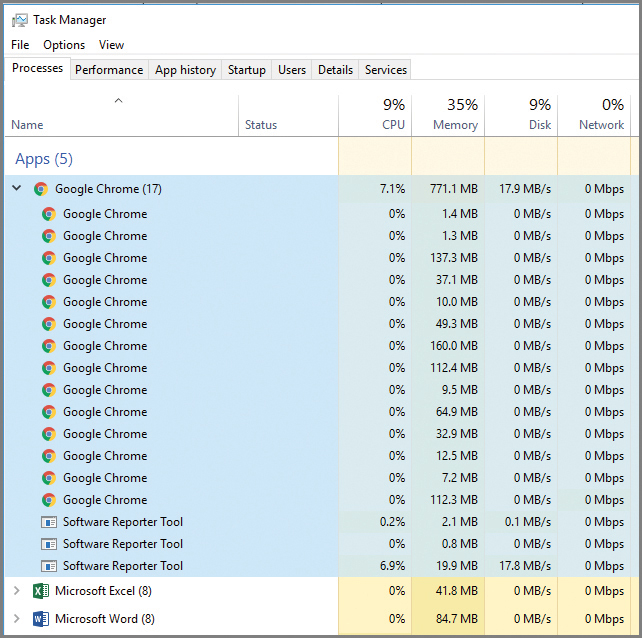Click icon of Software Reporter Tool using 2.1 MB
The height and width of the screenshot is (638, 642).
coord(48,522)
